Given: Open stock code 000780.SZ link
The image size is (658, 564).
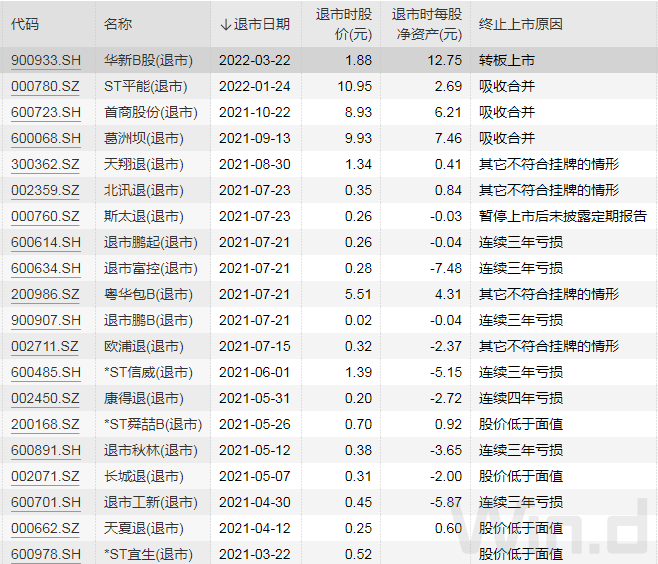Looking at the screenshot, I should pyautogui.click(x=45, y=86).
